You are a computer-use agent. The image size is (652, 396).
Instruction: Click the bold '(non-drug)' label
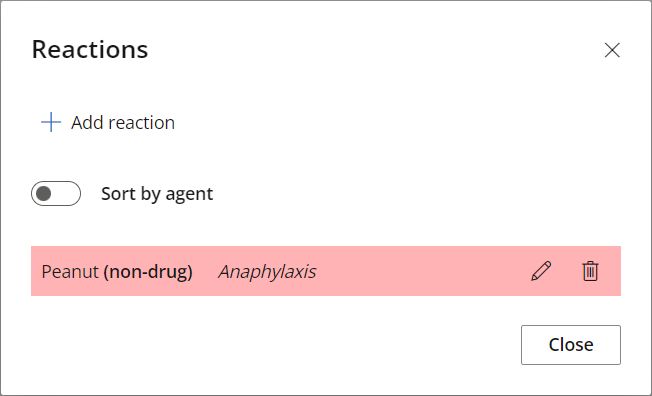pyautogui.click(x=148, y=272)
